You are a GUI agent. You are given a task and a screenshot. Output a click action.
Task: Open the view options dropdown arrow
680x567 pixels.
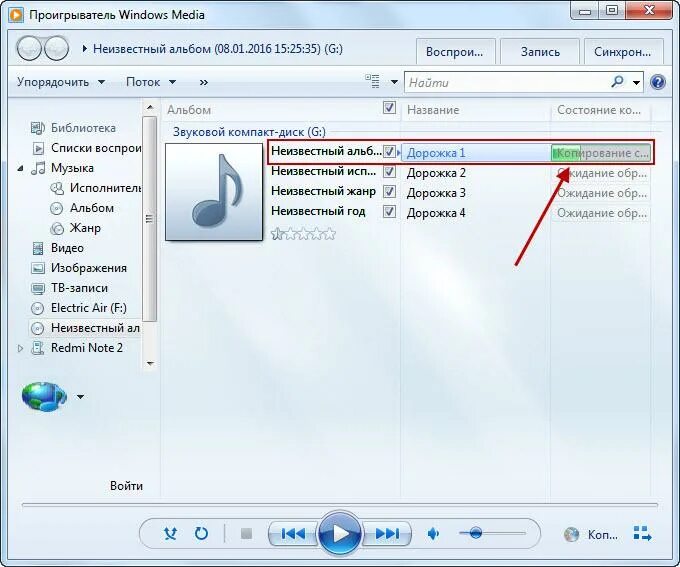coord(394,82)
